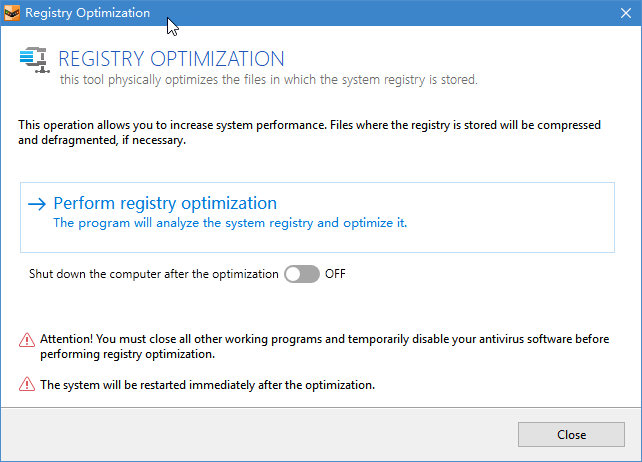642x462 pixels.
Task: Click 'The system will be restarted immediately' text
Action: click(207, 384)
